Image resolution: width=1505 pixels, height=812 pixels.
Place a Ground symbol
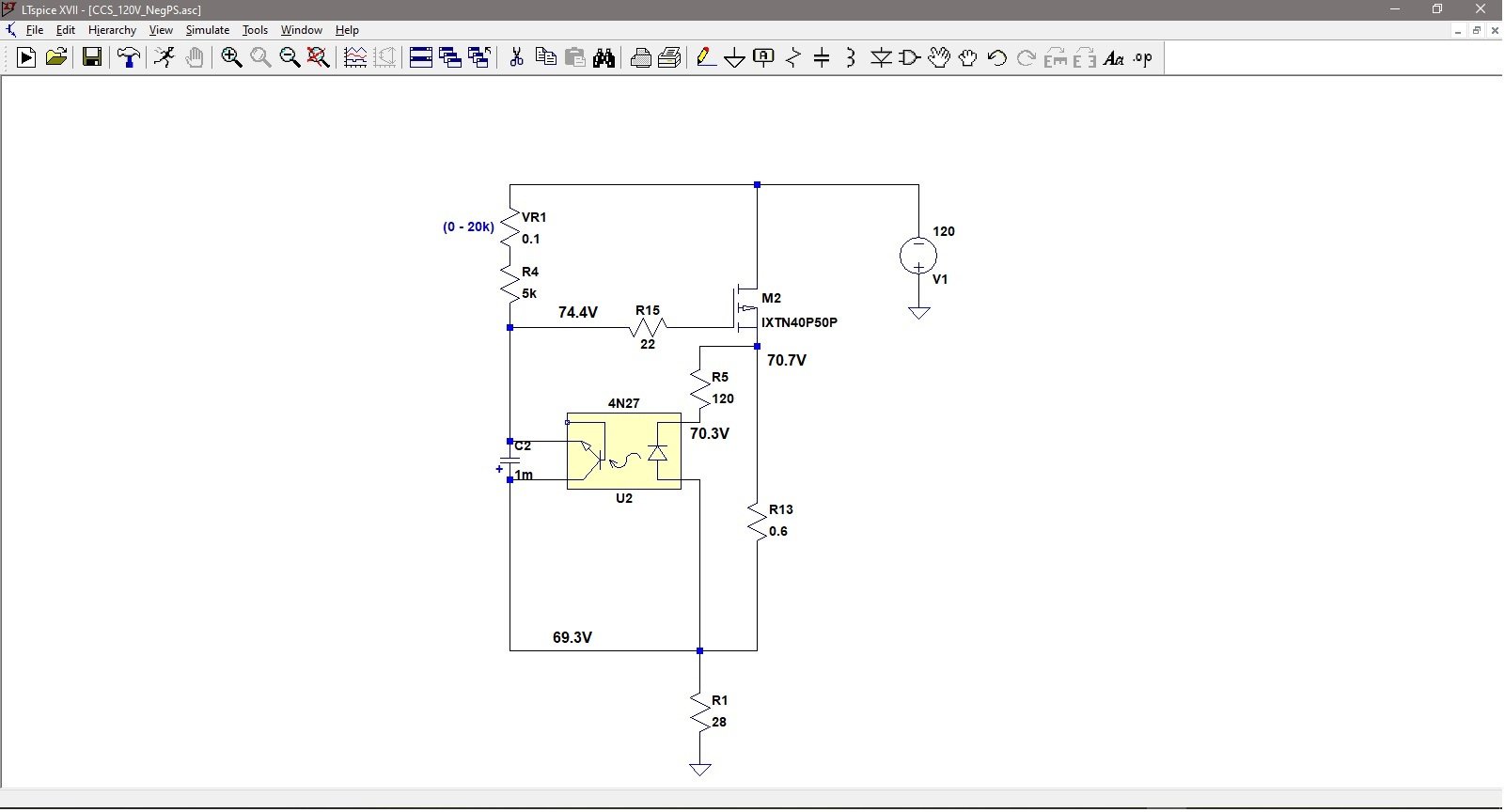(x=735, y=58)
